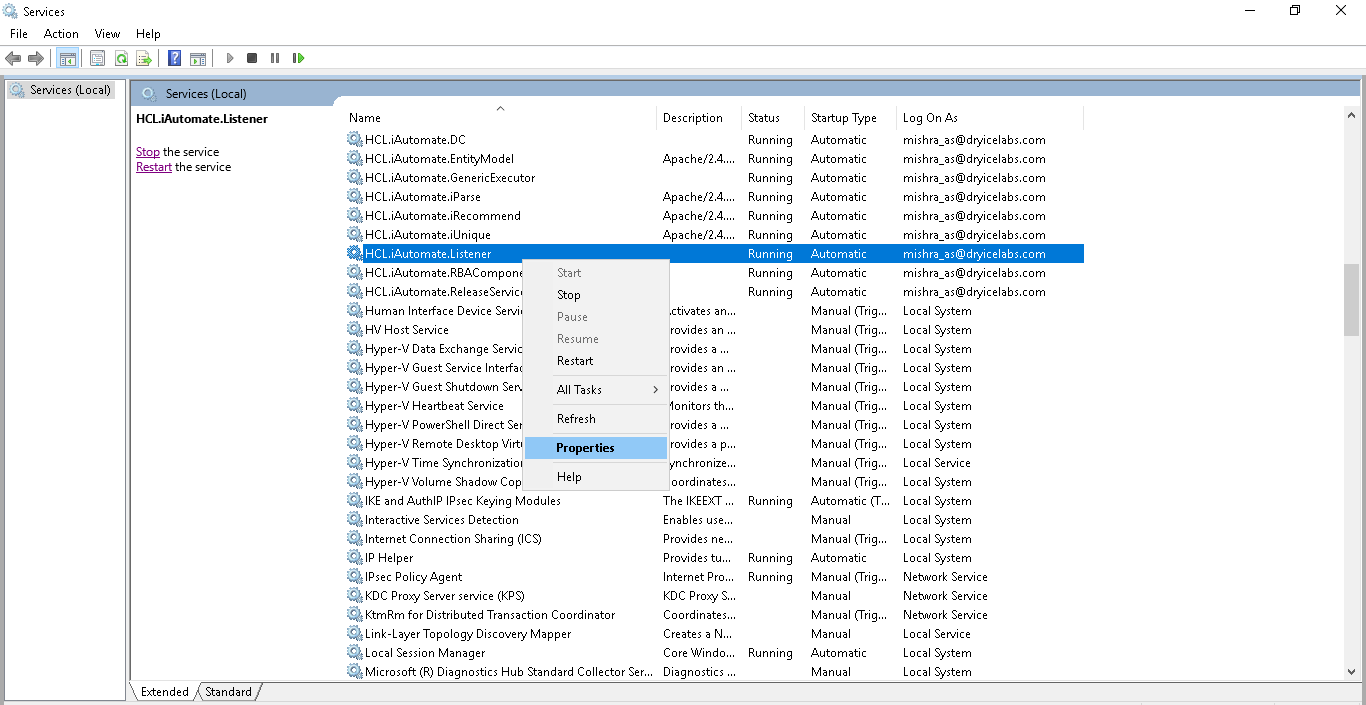
Task: Switch to the Standard tab
Action: pos(229,692)
